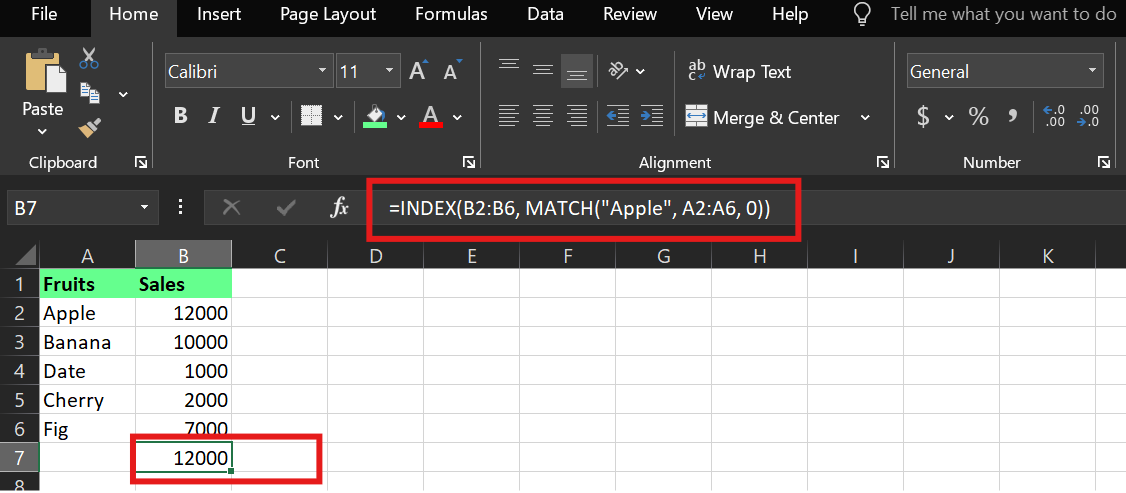This screenshot has width=1126, height=493.
Task: Click the Tell me lightbulb icon
Action: point(861,15)
